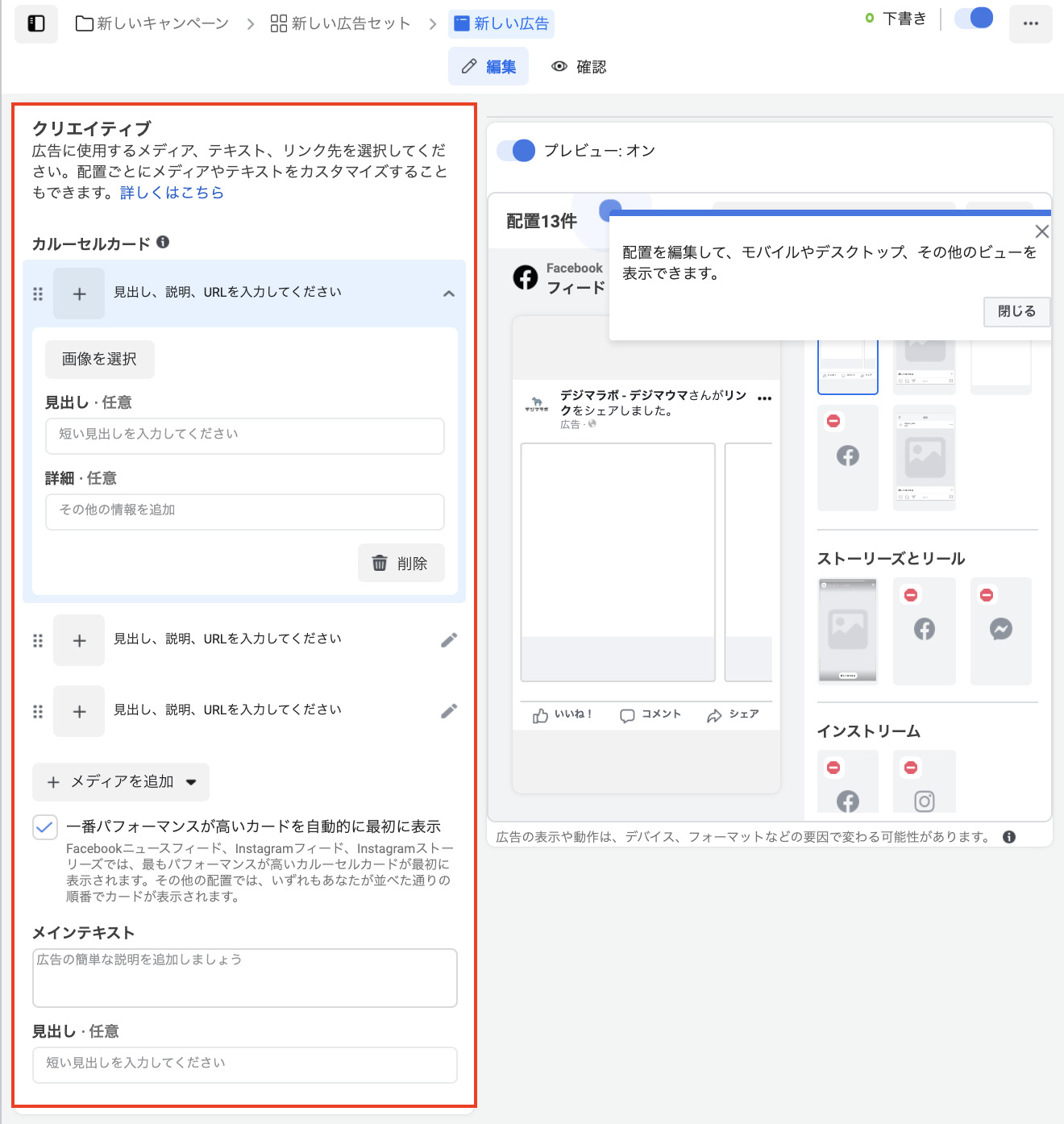Switch to the 確認 tab
The image size is (1064, 1124).
click(x=579, y=67)
